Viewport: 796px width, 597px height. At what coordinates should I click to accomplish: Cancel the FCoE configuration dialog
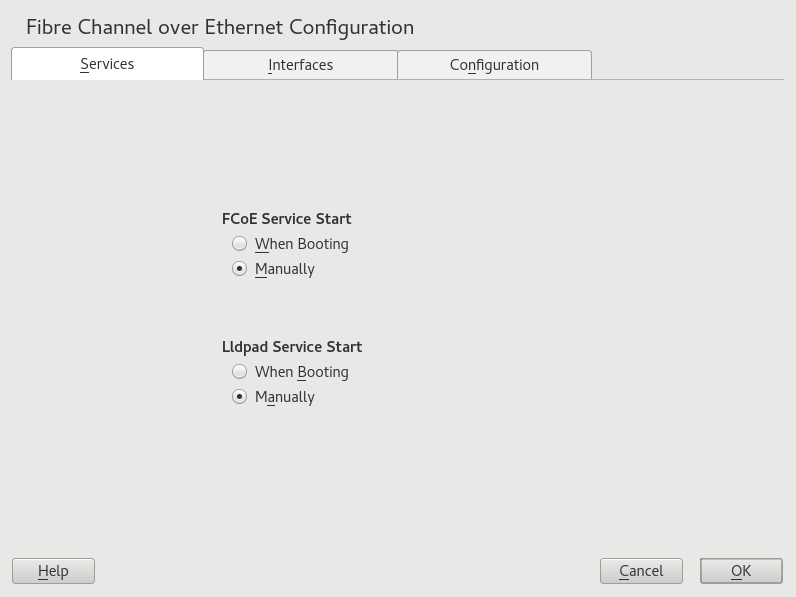point(641,571)
